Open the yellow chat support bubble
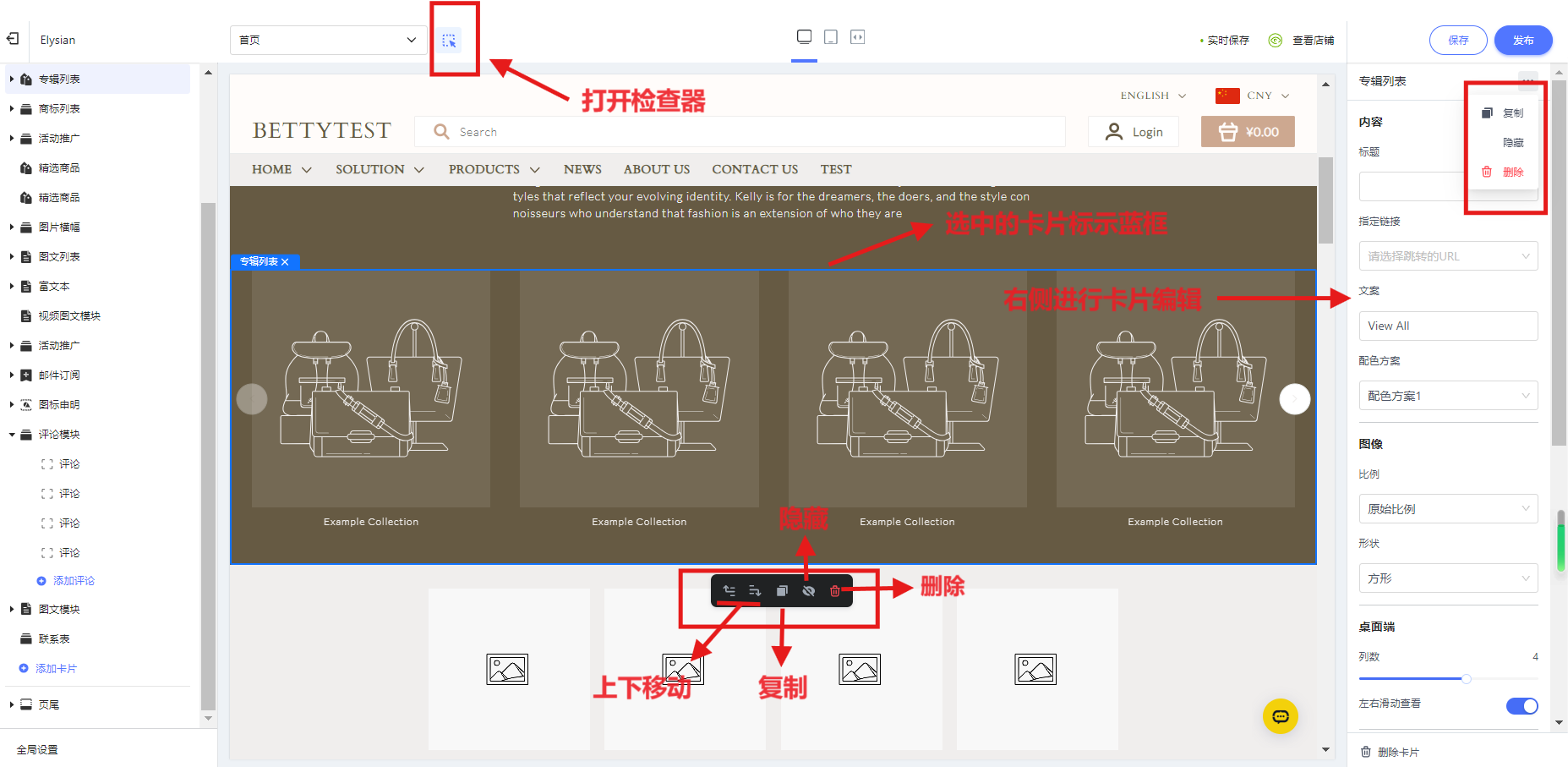The width and height of the screenshot is (1568, 767). pos(1280,716)
